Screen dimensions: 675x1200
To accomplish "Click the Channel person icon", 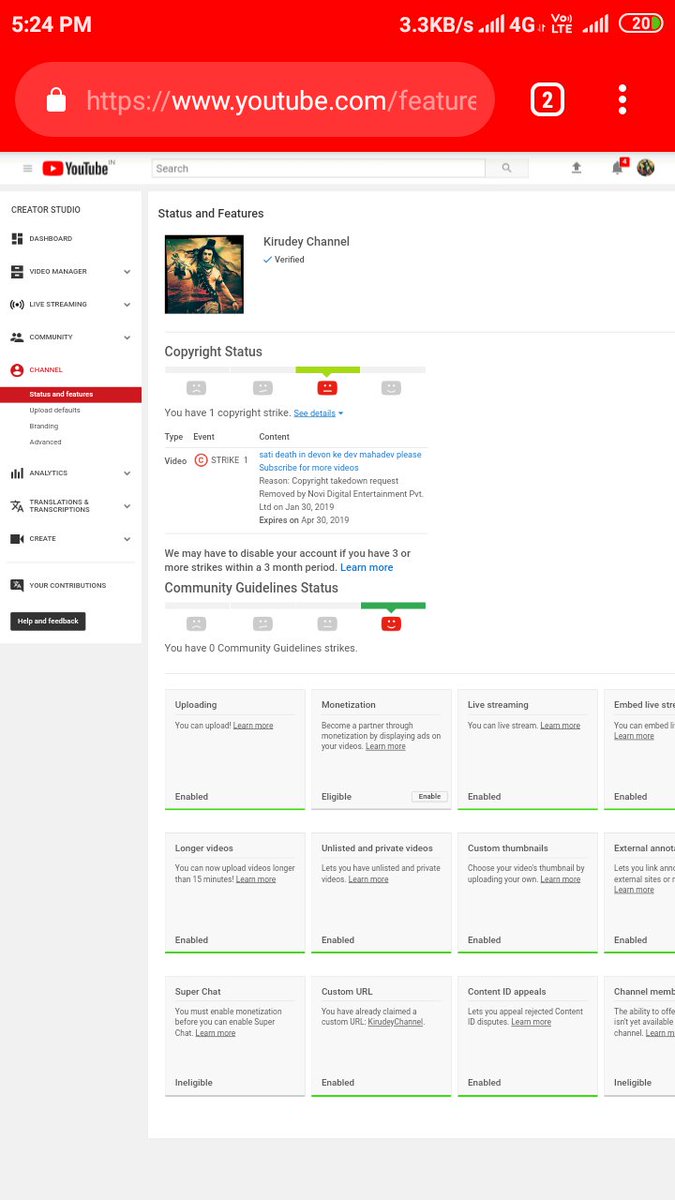I will point(17,370).
